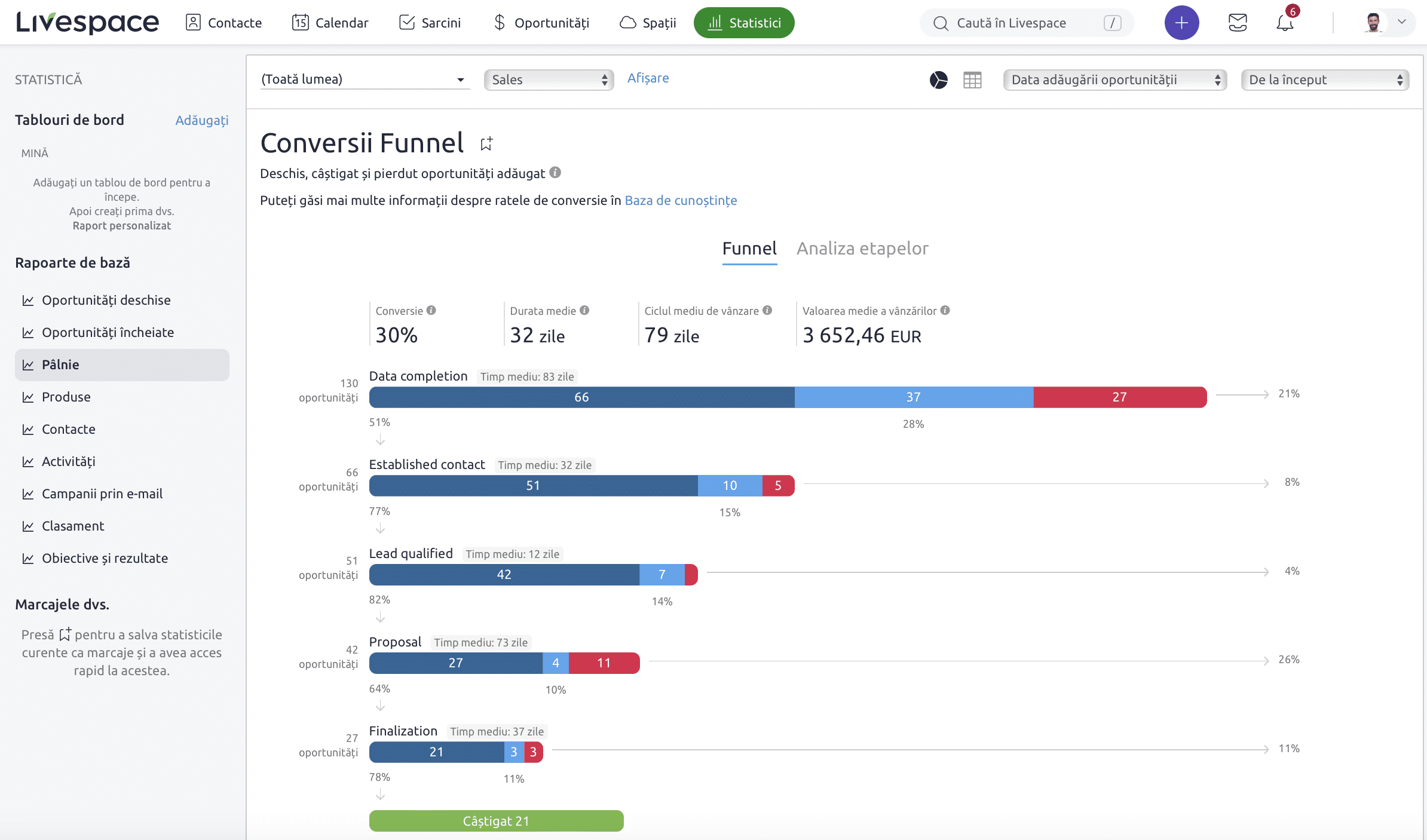This screenshot has height=840, width=1427.
Task: Switch to the pie chart view icon
Action: (x=939, y=79)
